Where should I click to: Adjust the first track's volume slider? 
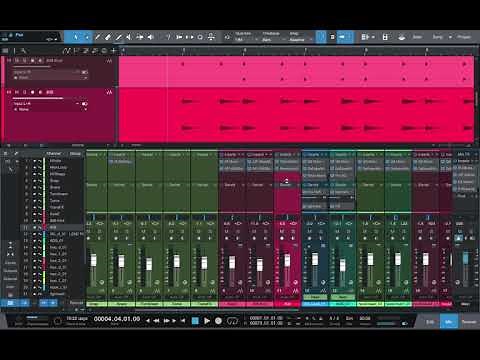click(x=32, y=67)
